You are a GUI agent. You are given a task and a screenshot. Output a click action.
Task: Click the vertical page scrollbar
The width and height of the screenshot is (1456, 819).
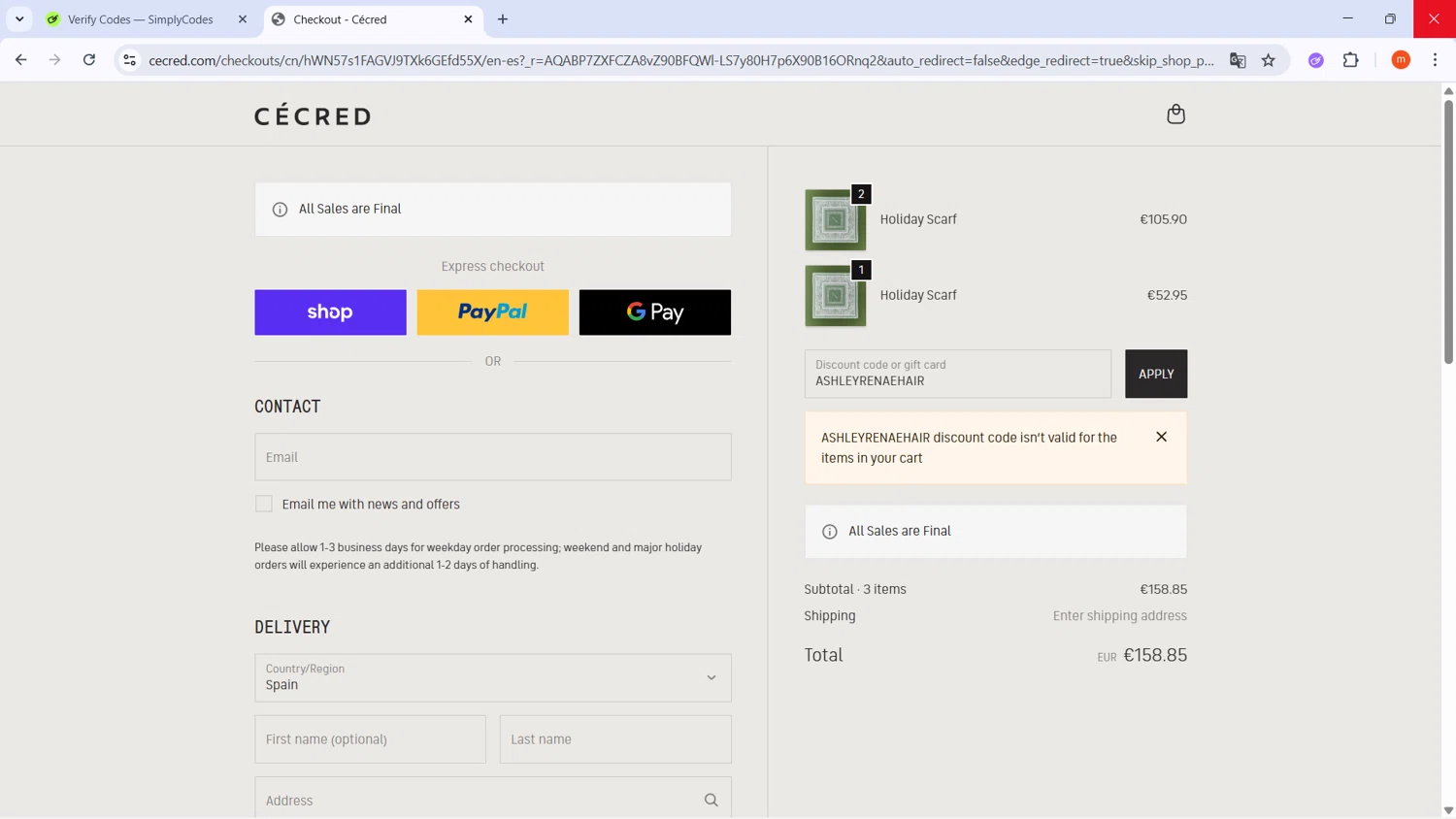(1448, 233)
